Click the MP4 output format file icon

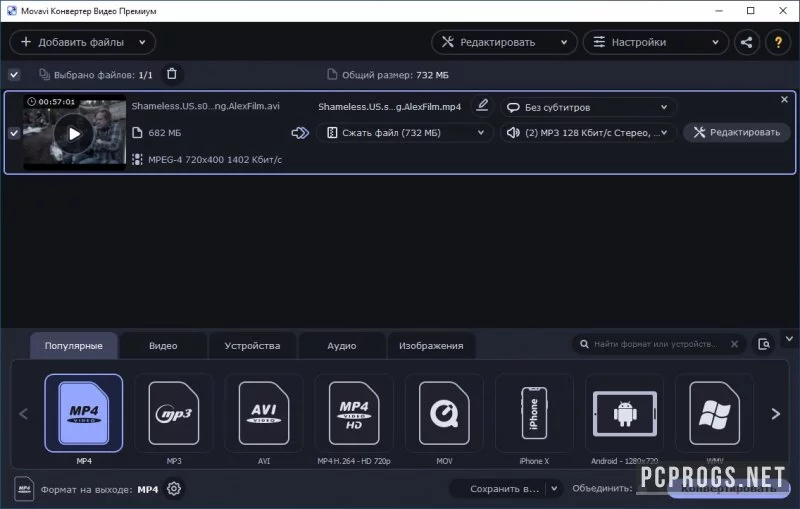(x=24, y=489)
